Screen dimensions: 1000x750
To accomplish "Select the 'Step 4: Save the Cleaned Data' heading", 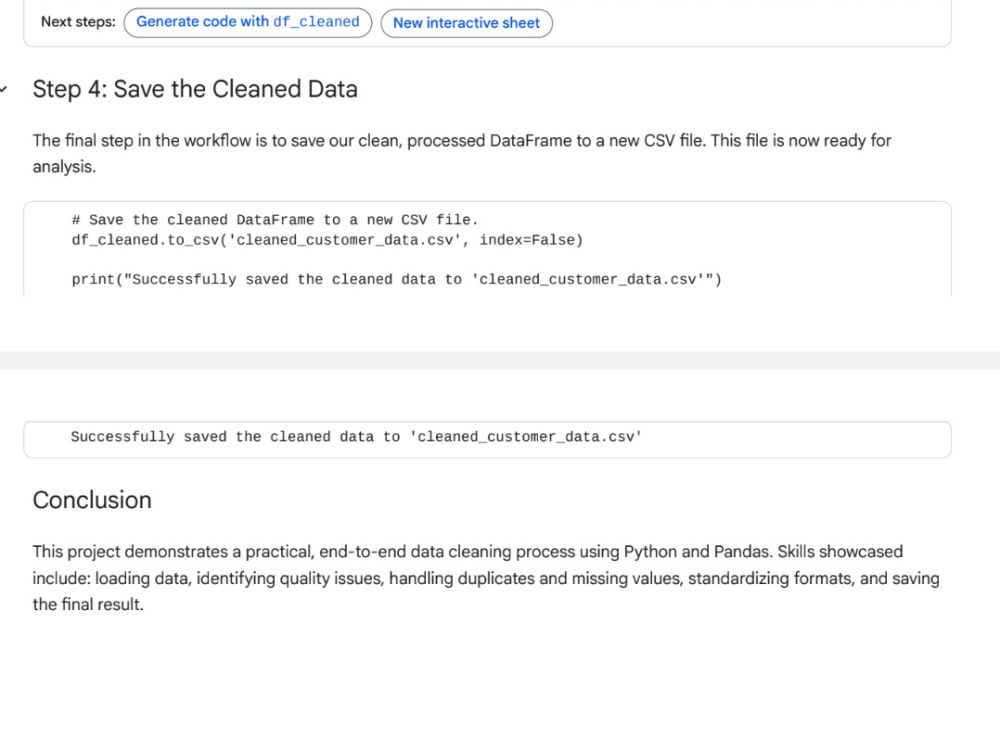I will click(195, 89).
